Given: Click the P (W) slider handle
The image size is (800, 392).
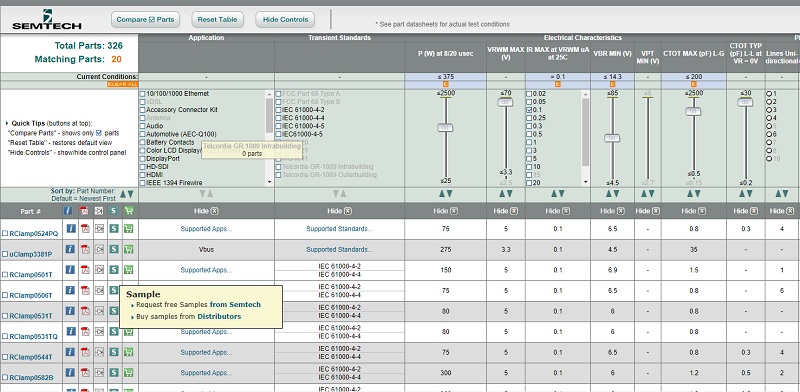Looking at the screenshot, I should point(445,128).
